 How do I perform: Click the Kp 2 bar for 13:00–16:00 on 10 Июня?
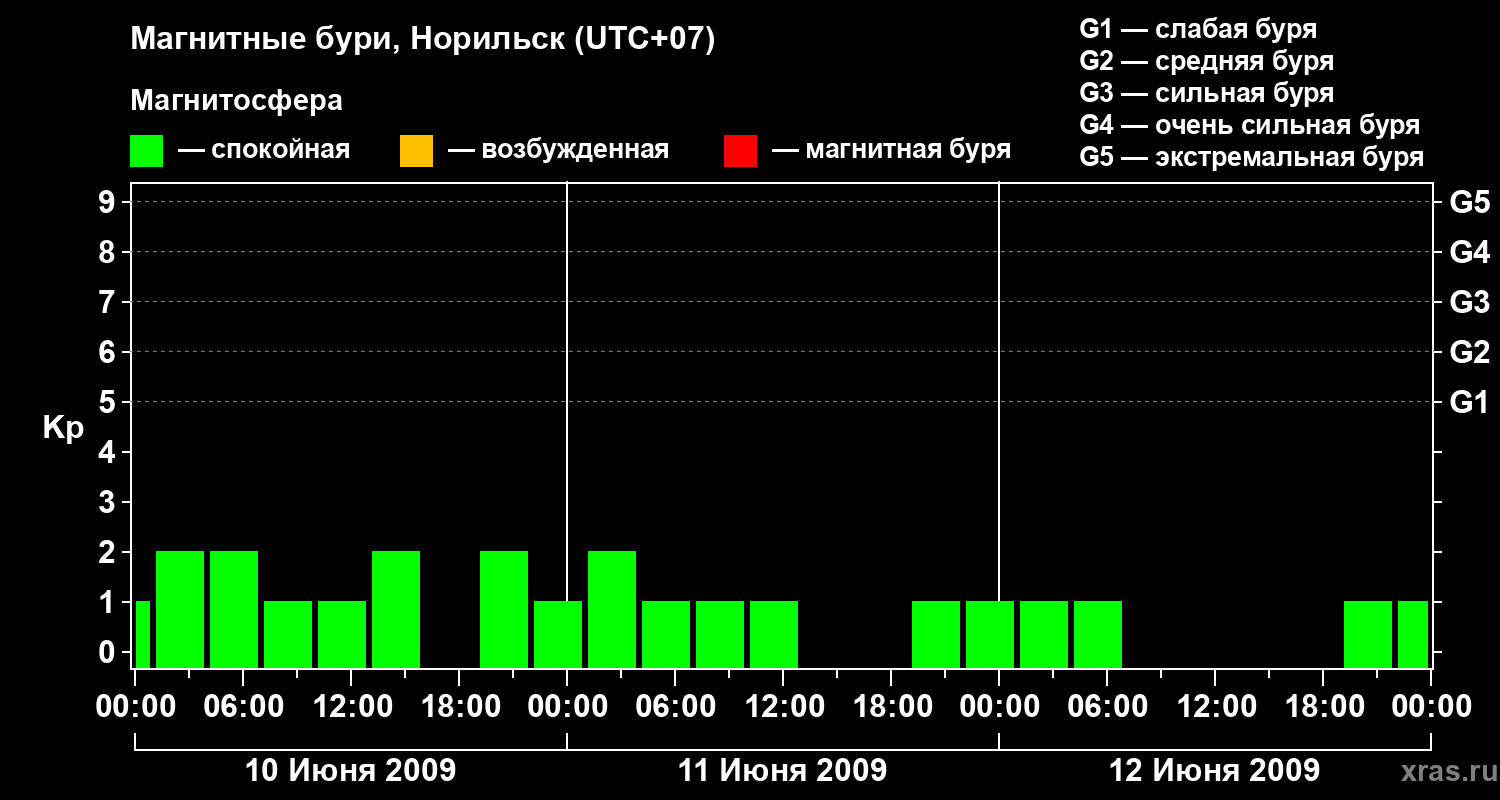click(396, 609)
